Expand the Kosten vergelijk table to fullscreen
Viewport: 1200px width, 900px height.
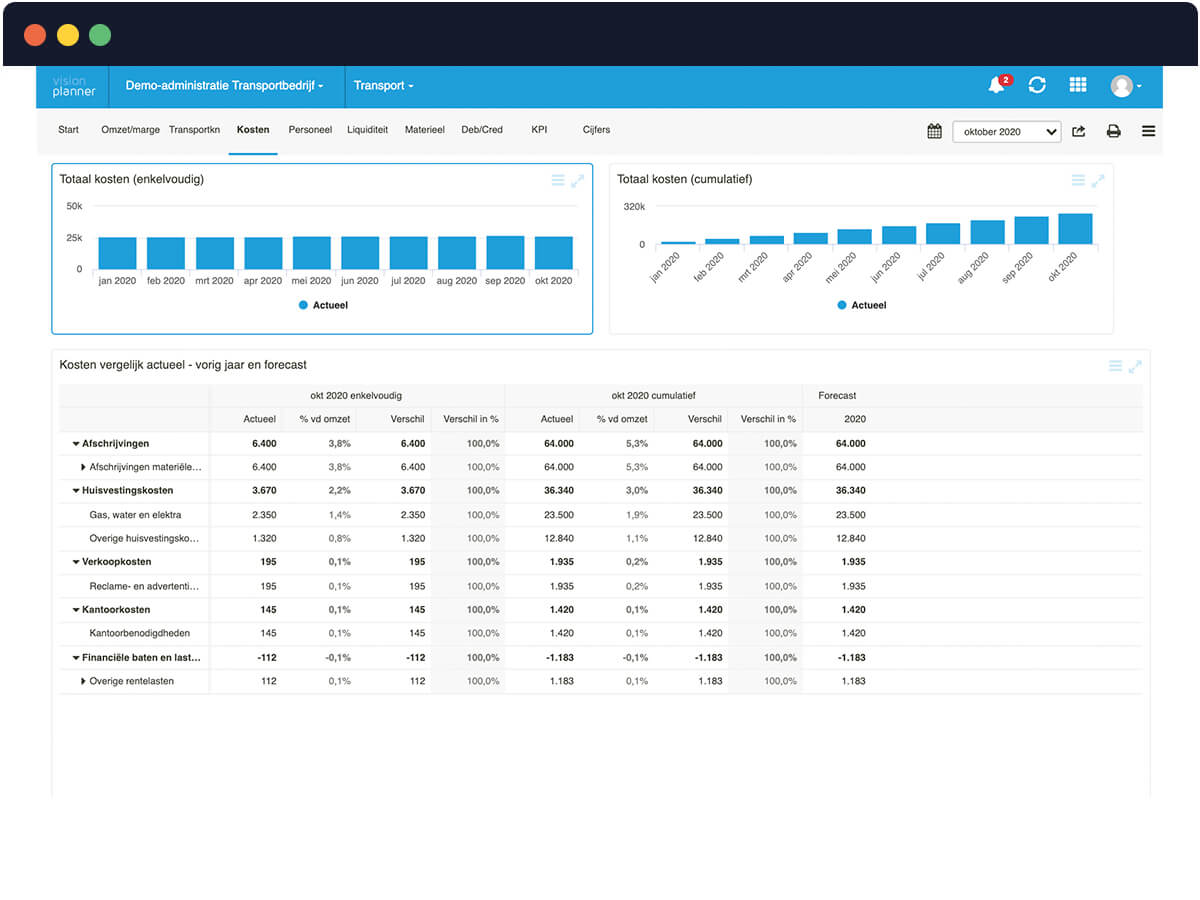click(1135, 367)
